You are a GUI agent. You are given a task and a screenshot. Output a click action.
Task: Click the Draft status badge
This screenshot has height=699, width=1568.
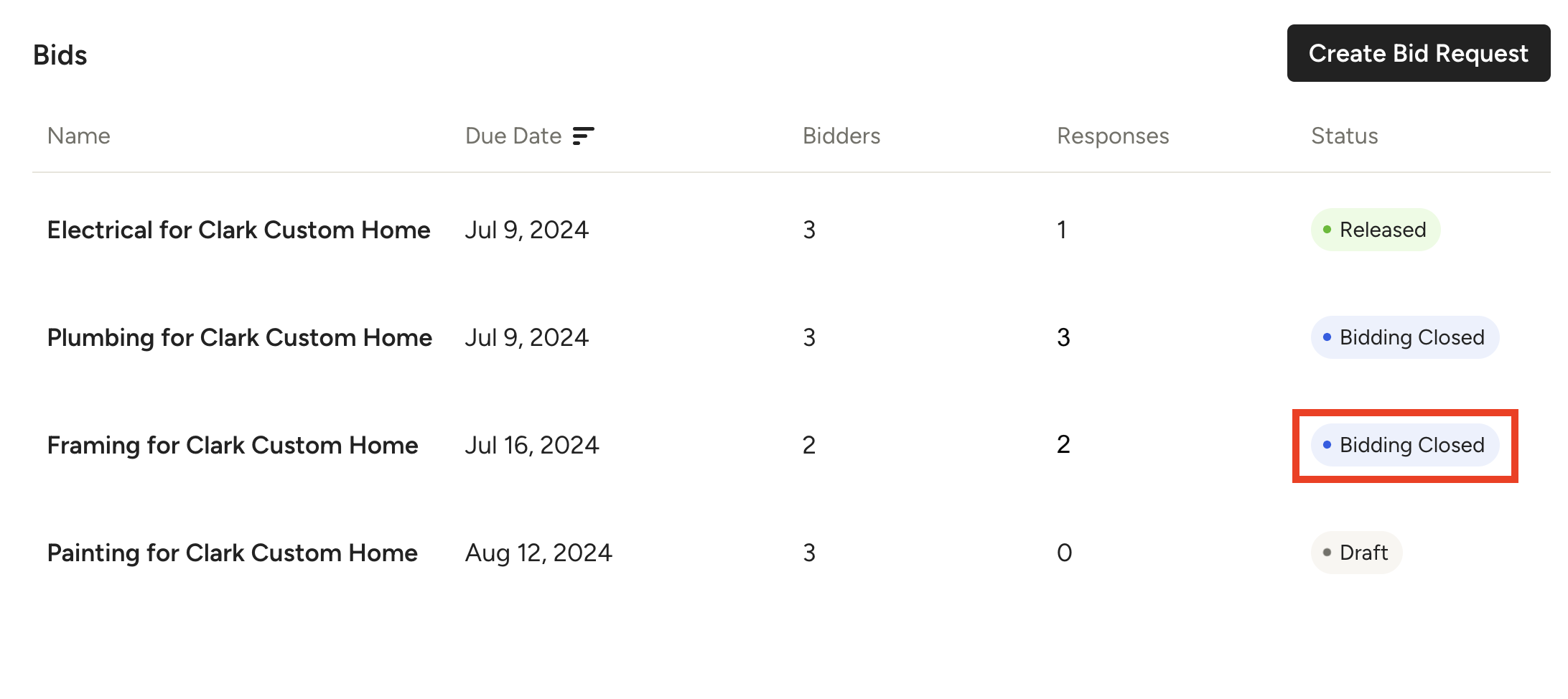(1356, 553)
